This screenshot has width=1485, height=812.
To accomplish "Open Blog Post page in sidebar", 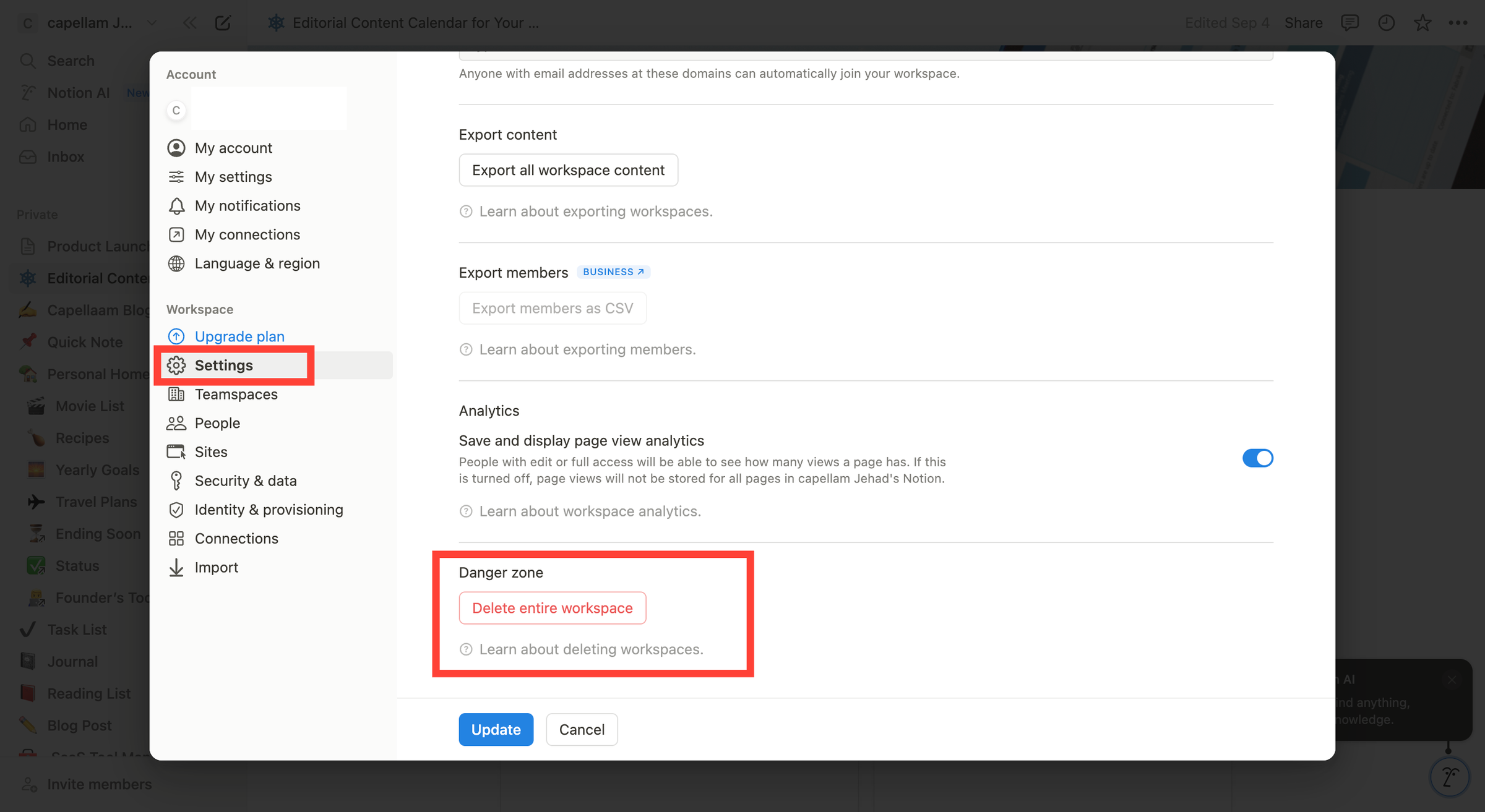I will [80, 725].
